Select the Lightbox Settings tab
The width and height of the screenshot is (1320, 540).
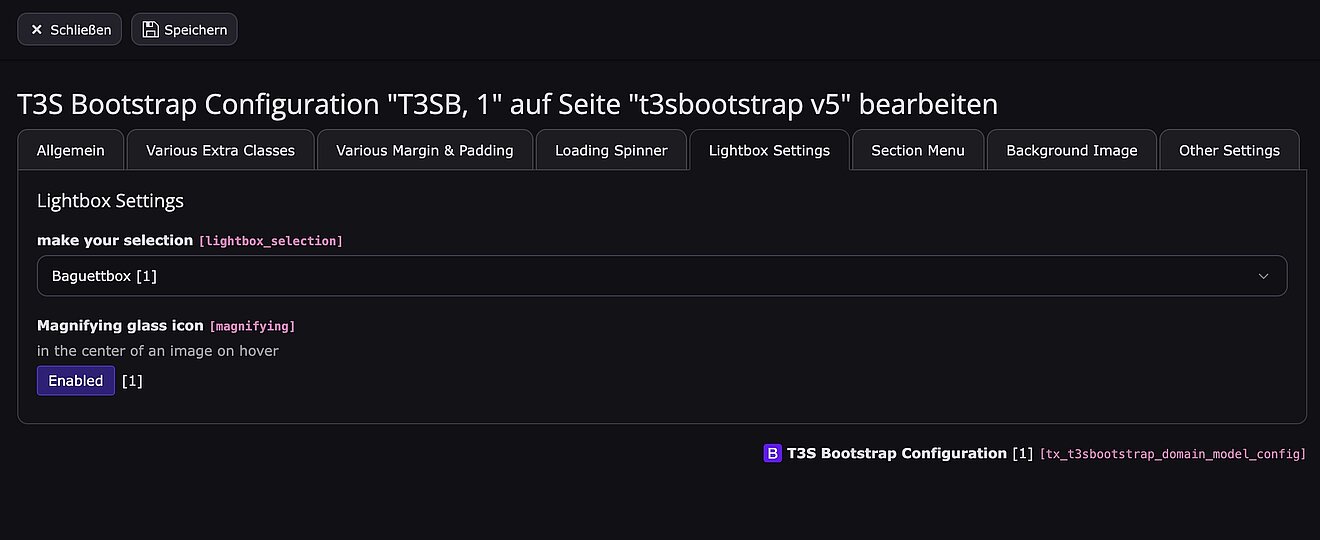769,151
